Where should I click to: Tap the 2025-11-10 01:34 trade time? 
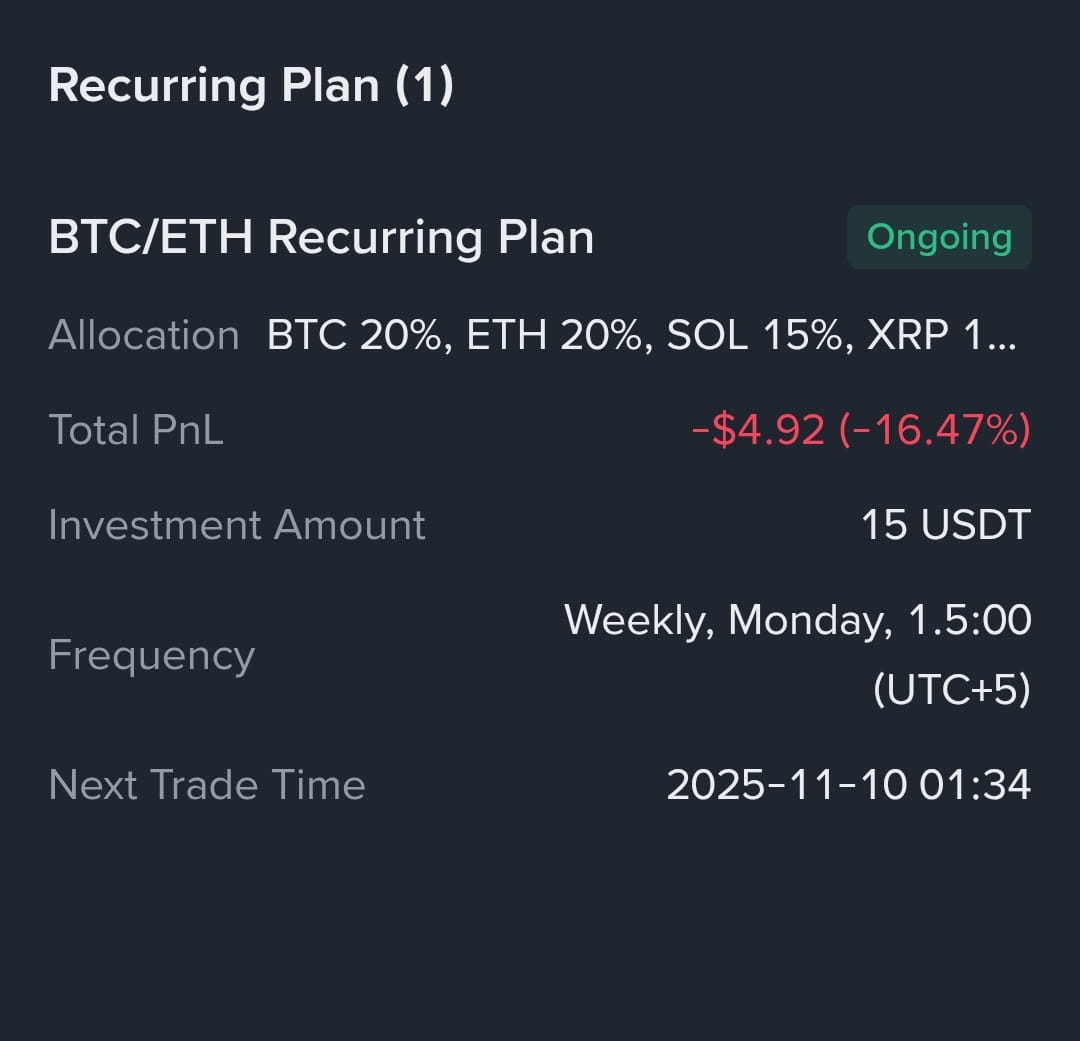pos(848,785)
